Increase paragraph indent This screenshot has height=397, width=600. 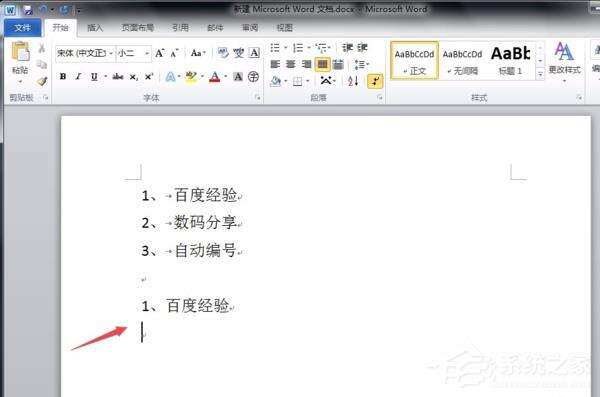point(362,48)
